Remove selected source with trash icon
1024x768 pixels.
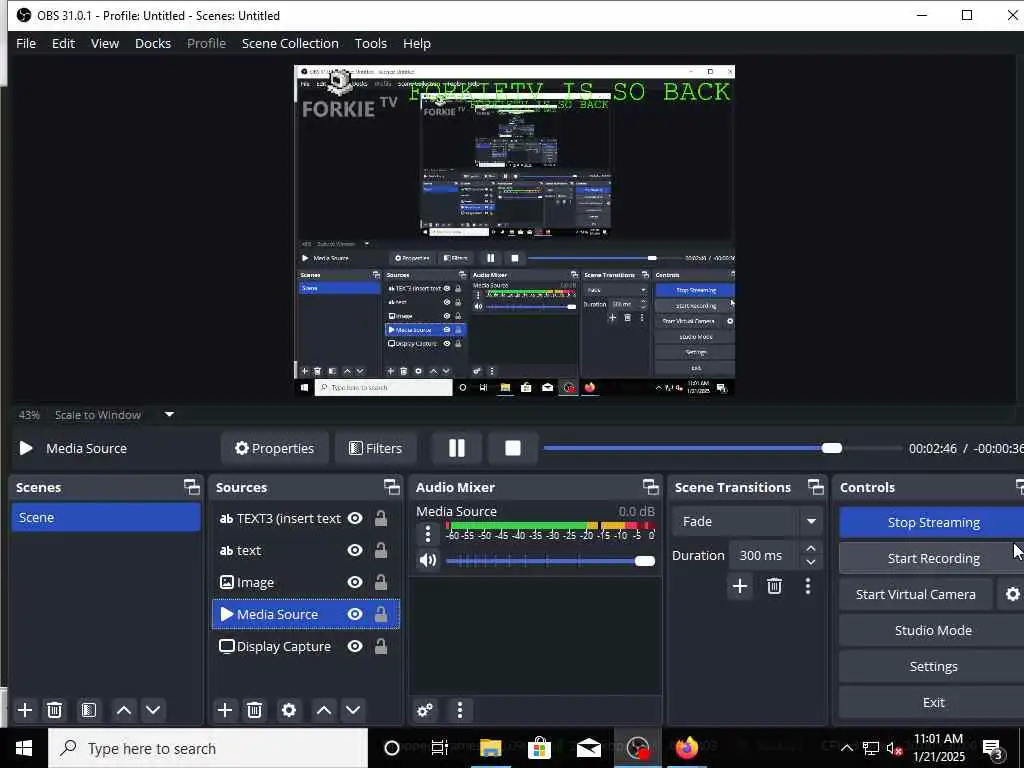[255, 710]
